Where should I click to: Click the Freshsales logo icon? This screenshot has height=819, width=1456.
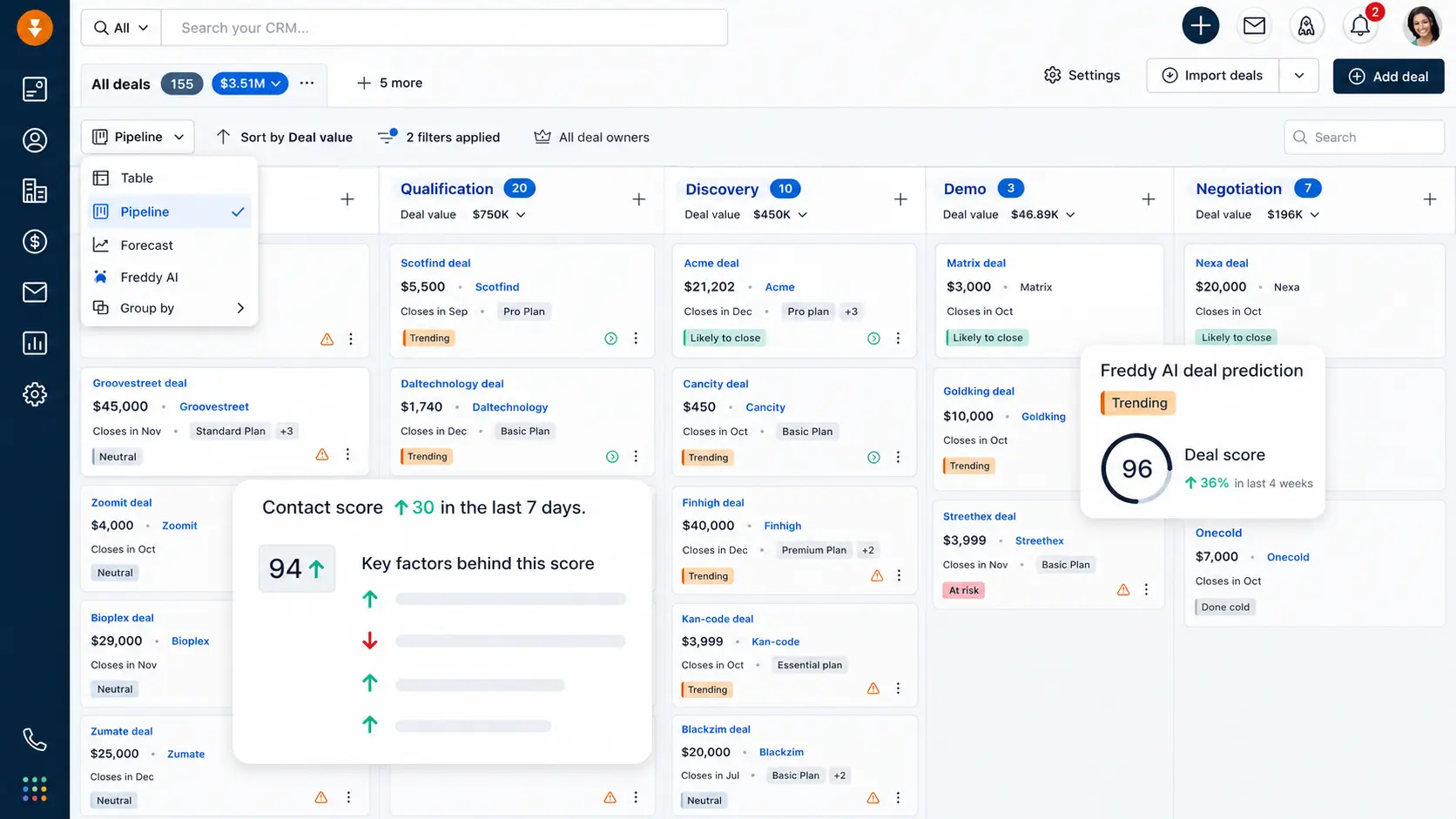[35, 27]
